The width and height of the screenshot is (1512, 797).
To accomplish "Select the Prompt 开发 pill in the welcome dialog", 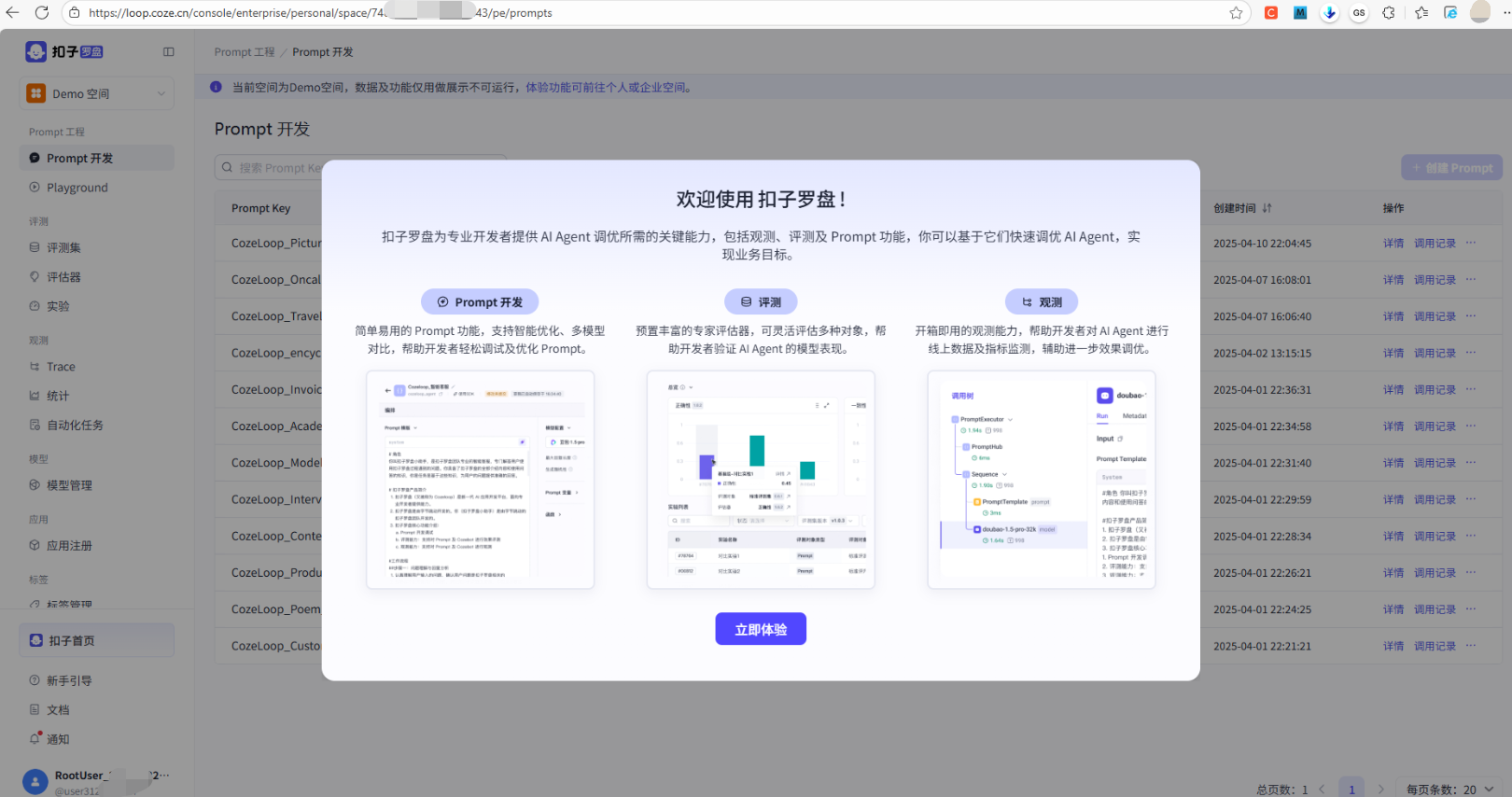I will (x=480, y=301).
